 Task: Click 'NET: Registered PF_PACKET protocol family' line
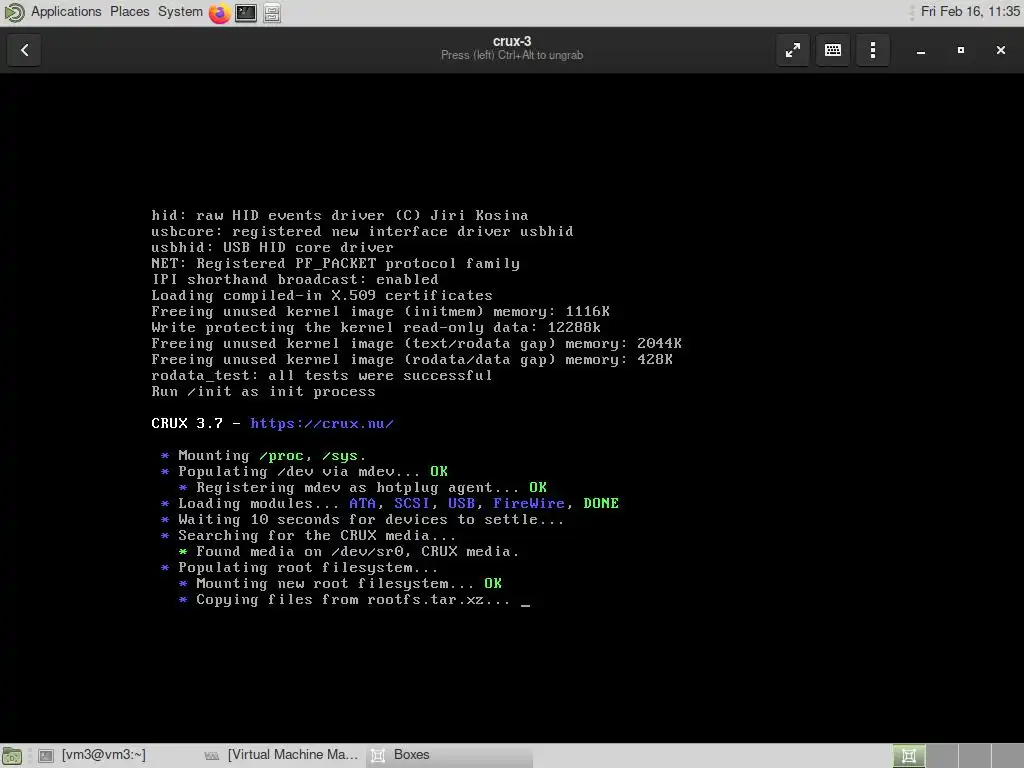pos(336,264)
